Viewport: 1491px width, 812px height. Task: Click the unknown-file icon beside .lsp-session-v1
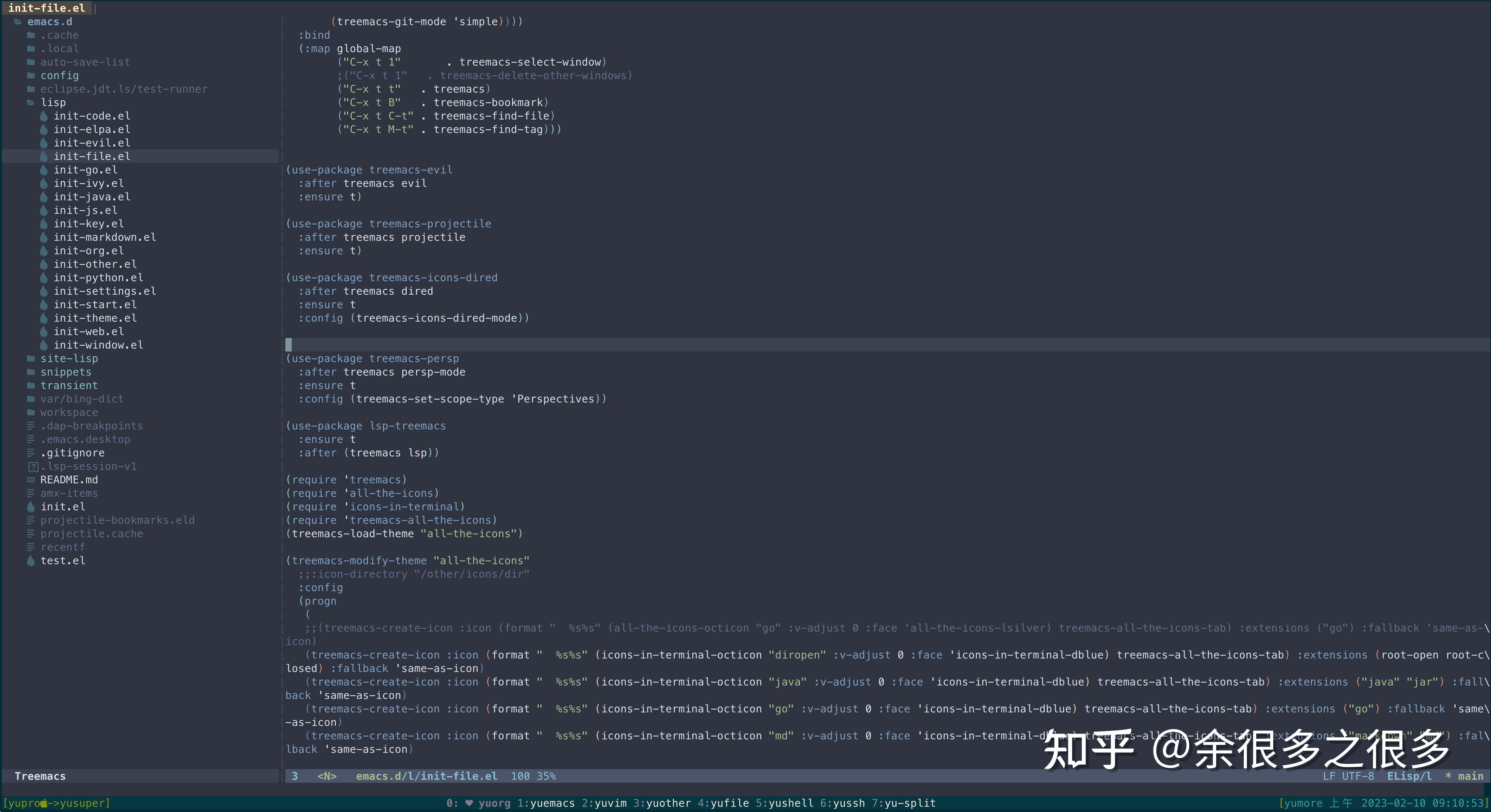(x=33, y=466)
